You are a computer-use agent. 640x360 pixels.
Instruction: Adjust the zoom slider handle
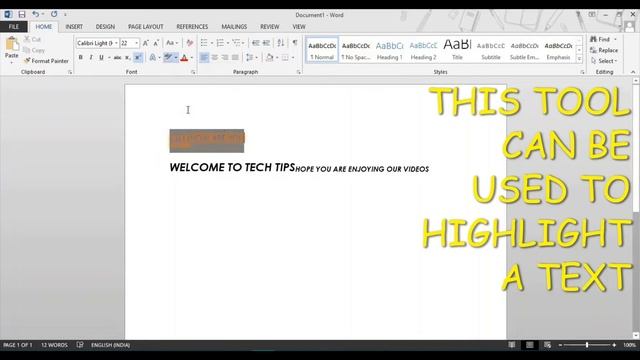point(587,345)
